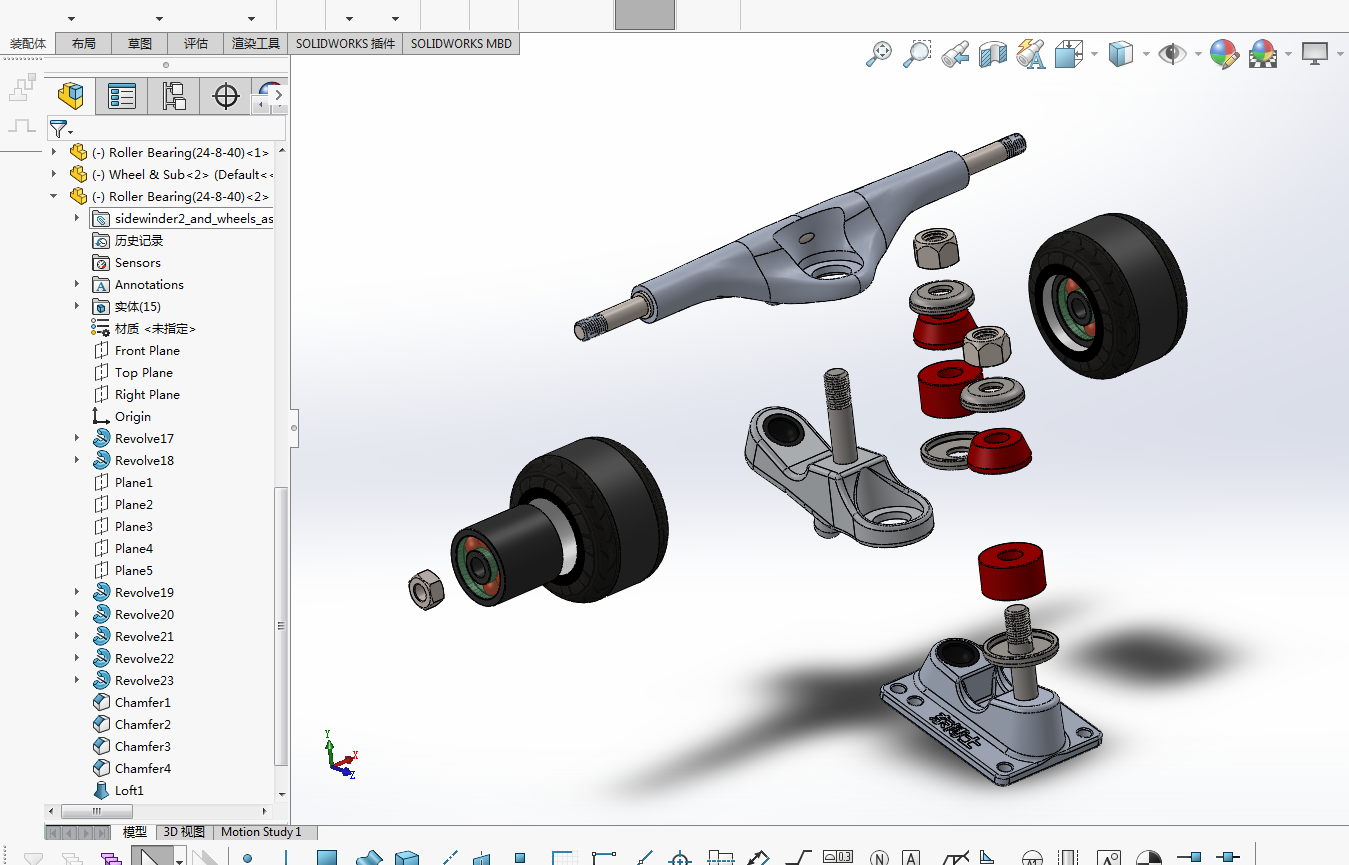Click the Annotations folder icon
Viewport: 1349px width, 865px height.
[x=101, y=285]
